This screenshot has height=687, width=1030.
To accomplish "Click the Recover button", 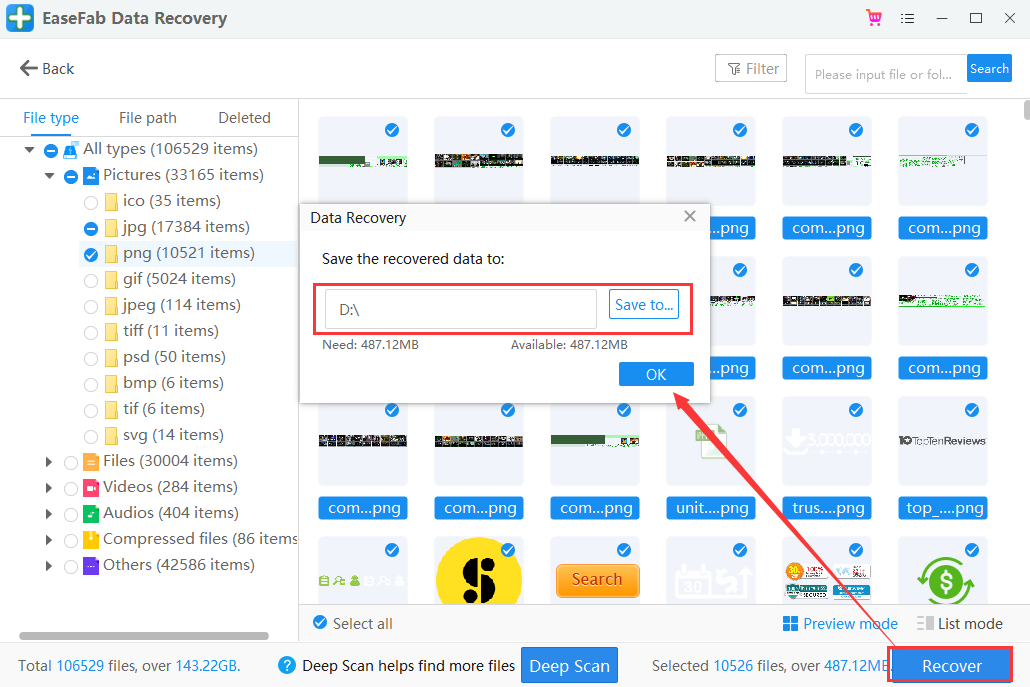I will point(951,665).
